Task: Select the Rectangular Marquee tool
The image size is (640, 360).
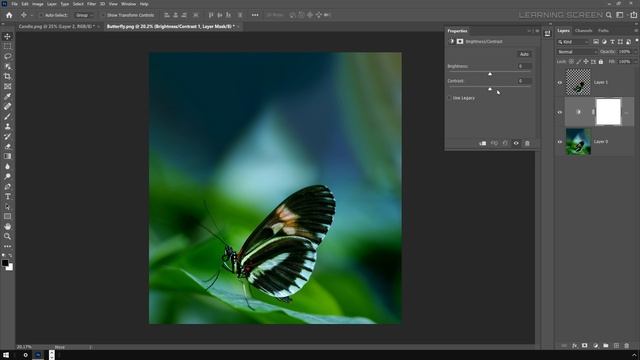Action: [7, 46]
